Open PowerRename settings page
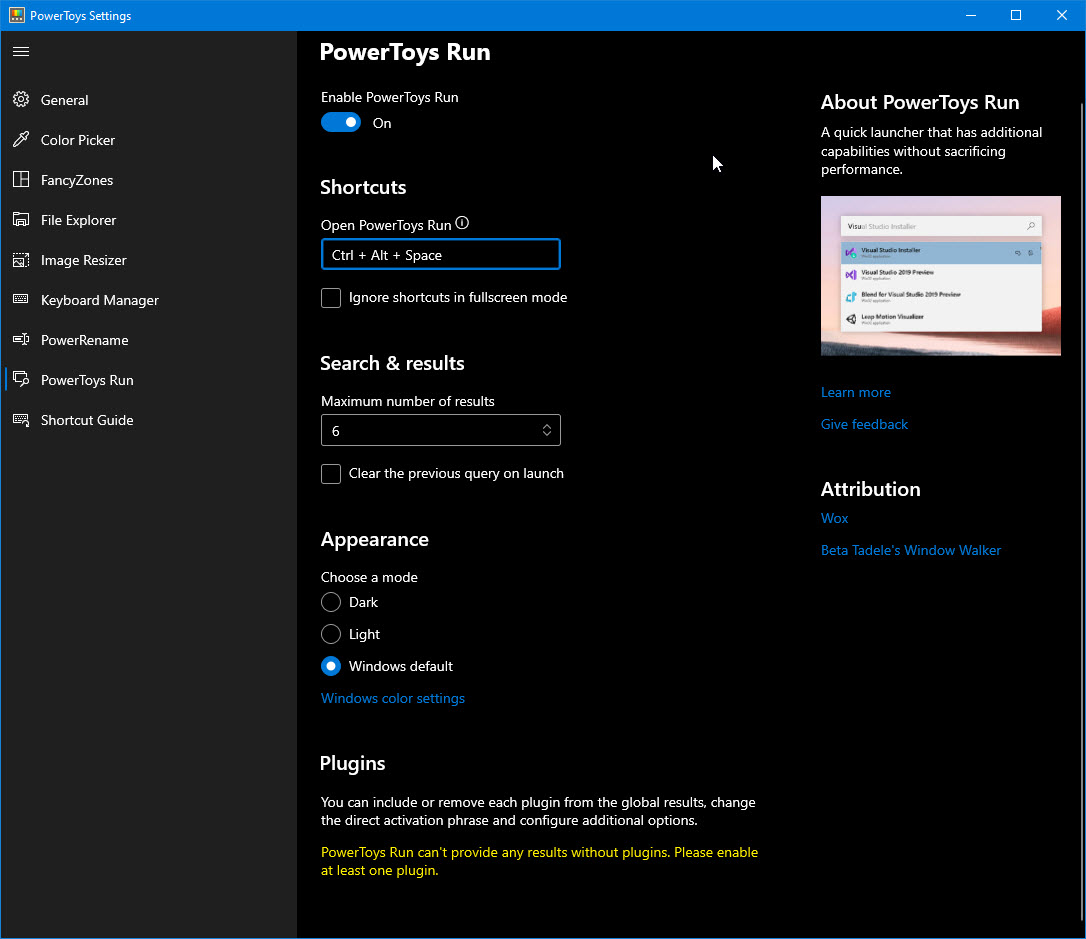Screen dimensions: 1086x939 (84, 340)
